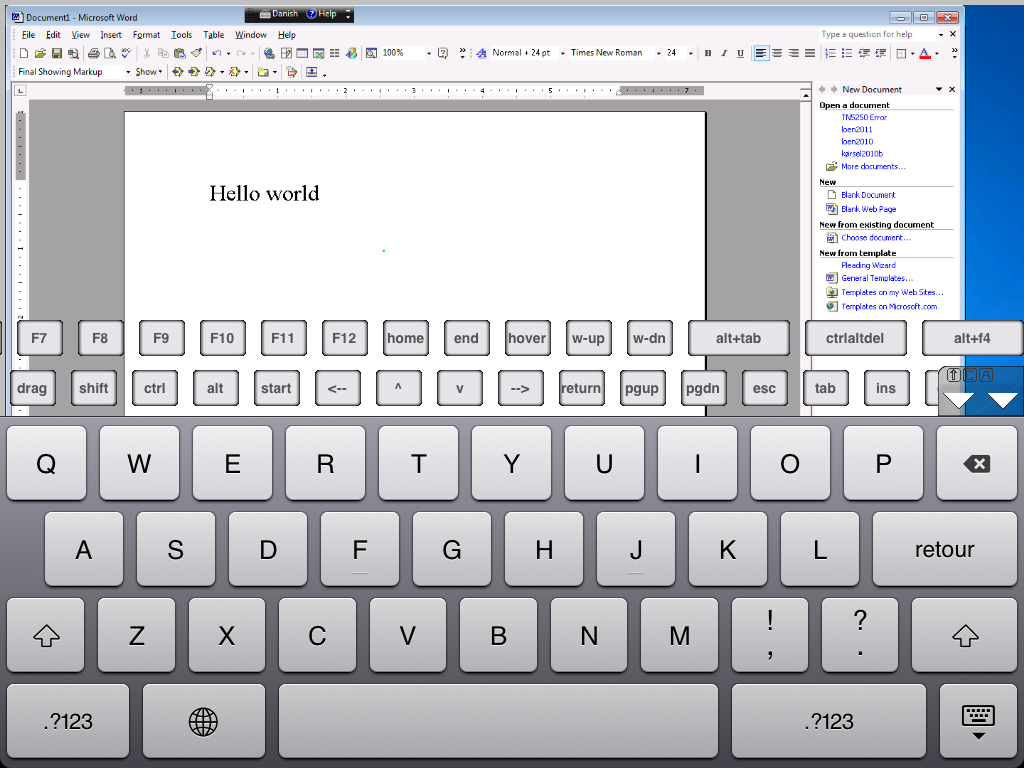Open the Times New Roman font dropdown
This screenshot has width=1024, height=768.
click(x=658, y=54)
